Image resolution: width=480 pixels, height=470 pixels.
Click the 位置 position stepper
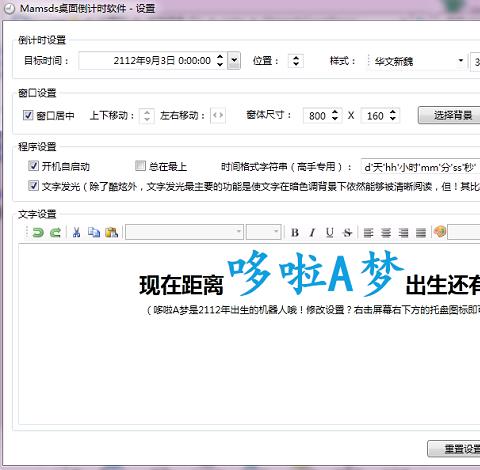click(296, 61)
